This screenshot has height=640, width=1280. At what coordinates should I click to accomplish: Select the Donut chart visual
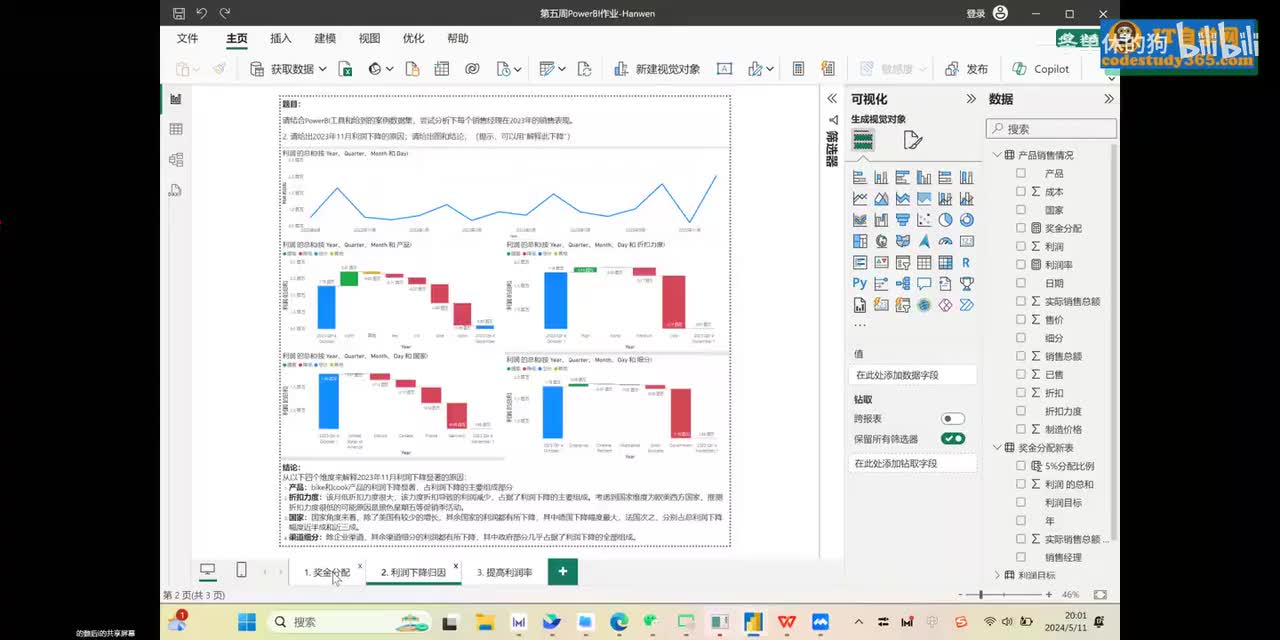tap(966, 220)
